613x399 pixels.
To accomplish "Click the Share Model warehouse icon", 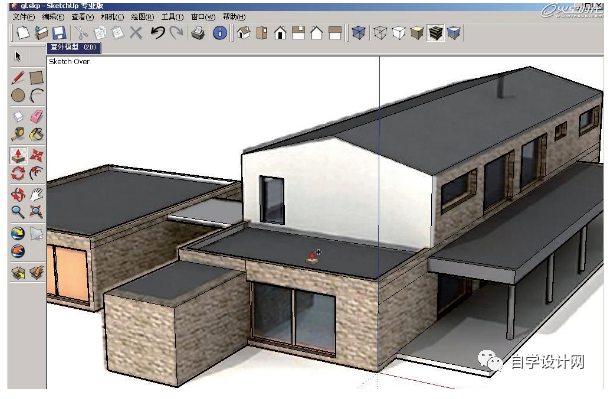I will pyautogui.click(x=36, y=272).
